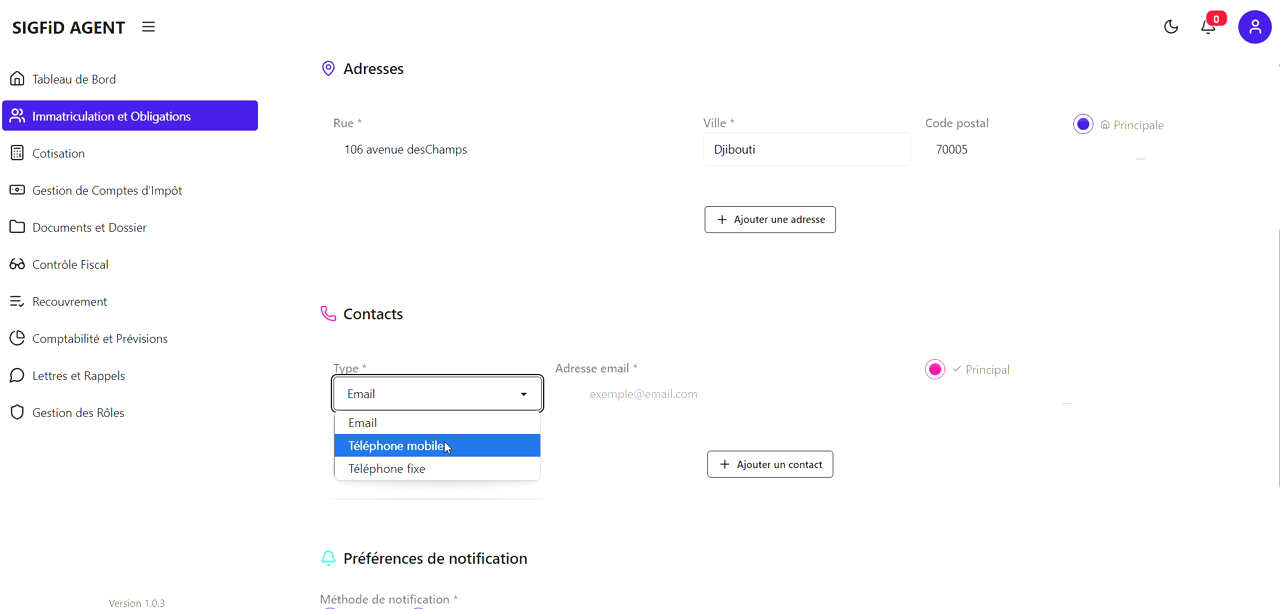Click the Type dropdown arrow
1280x609 pixels.
click(x=523, y=394)
